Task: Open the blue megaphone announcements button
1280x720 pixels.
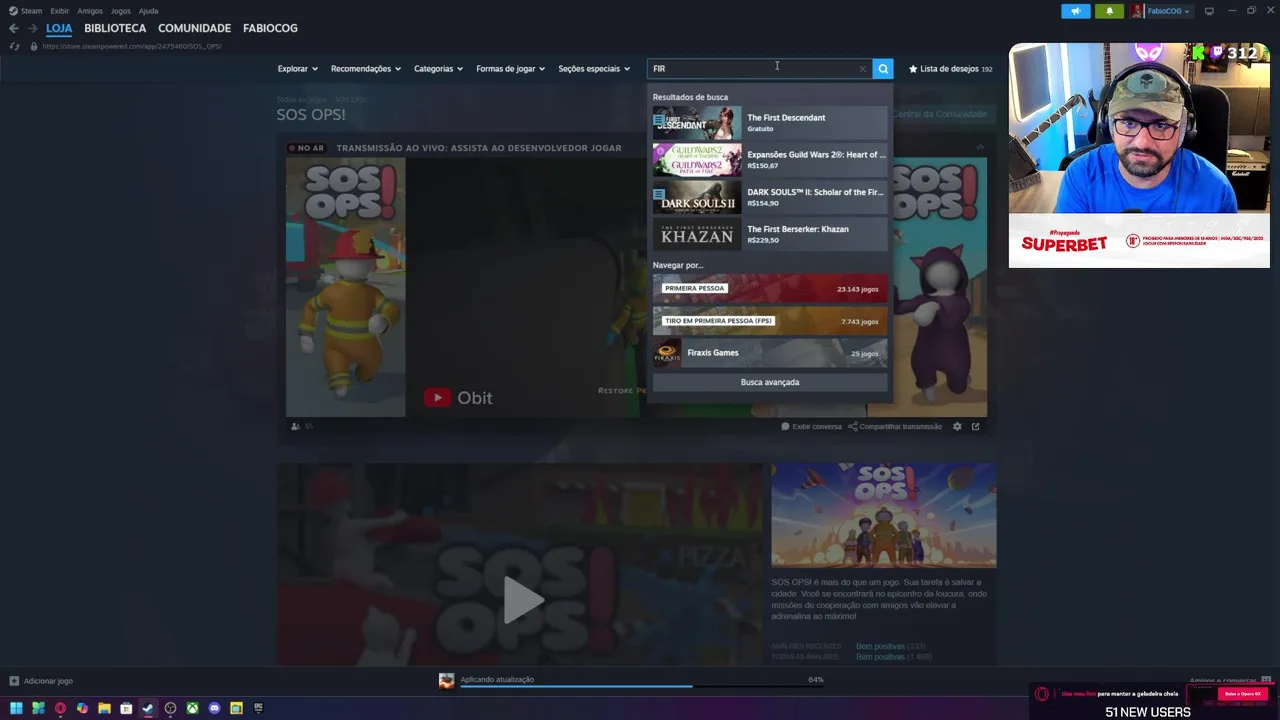Action: (x=1076, y=11)
